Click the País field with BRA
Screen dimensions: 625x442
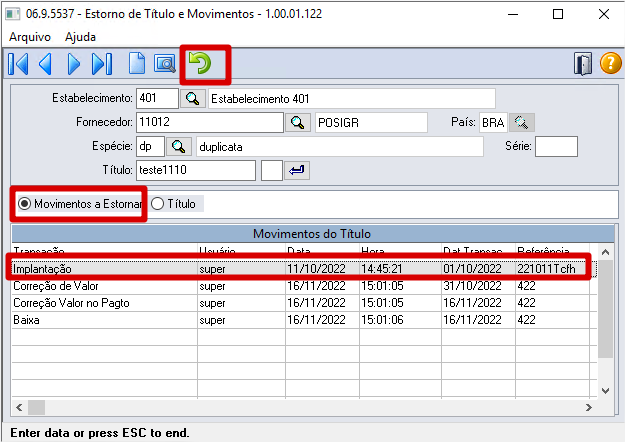tap(493, 122)
